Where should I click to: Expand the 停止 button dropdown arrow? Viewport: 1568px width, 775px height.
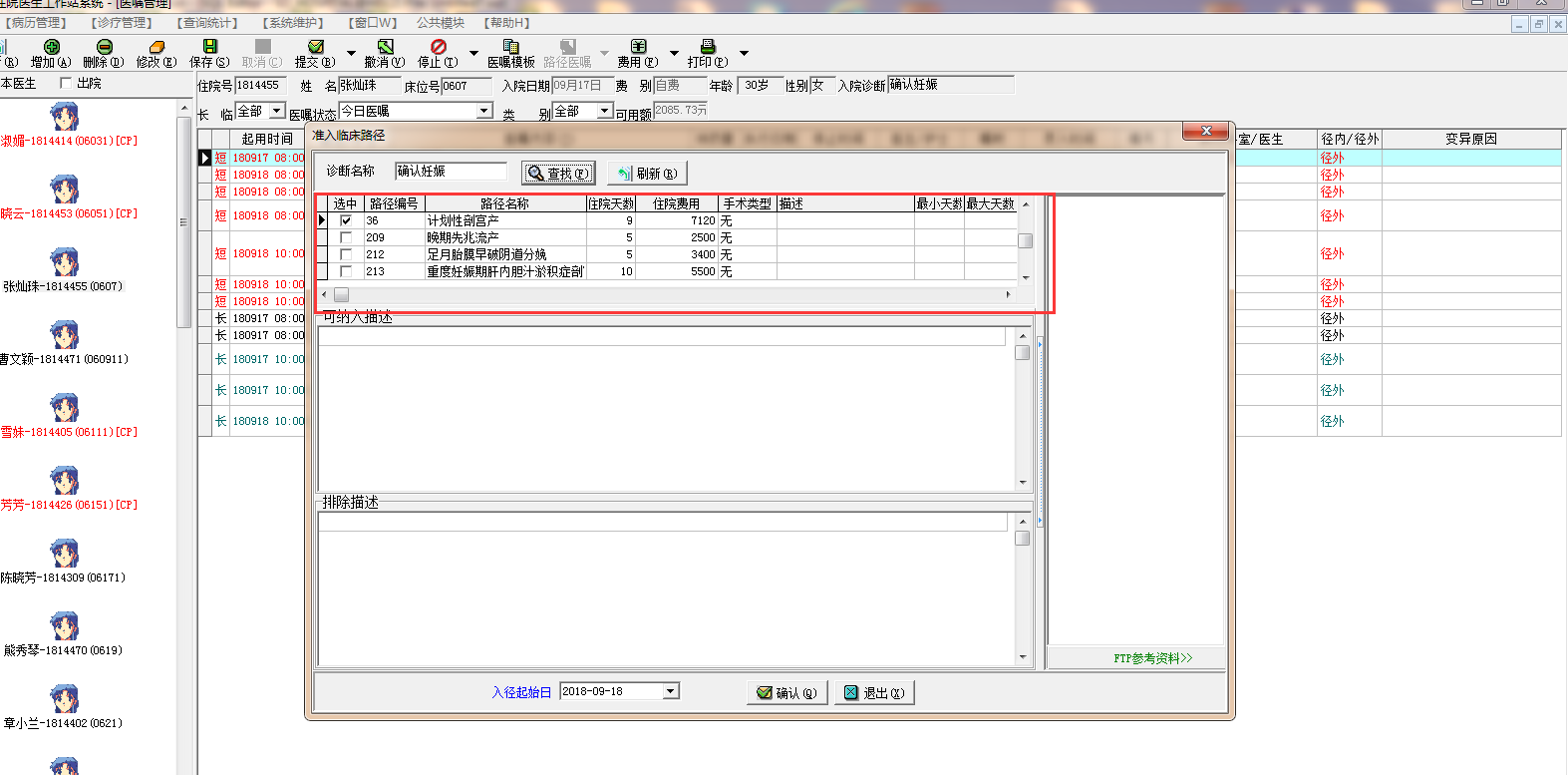tap(473, 53)
